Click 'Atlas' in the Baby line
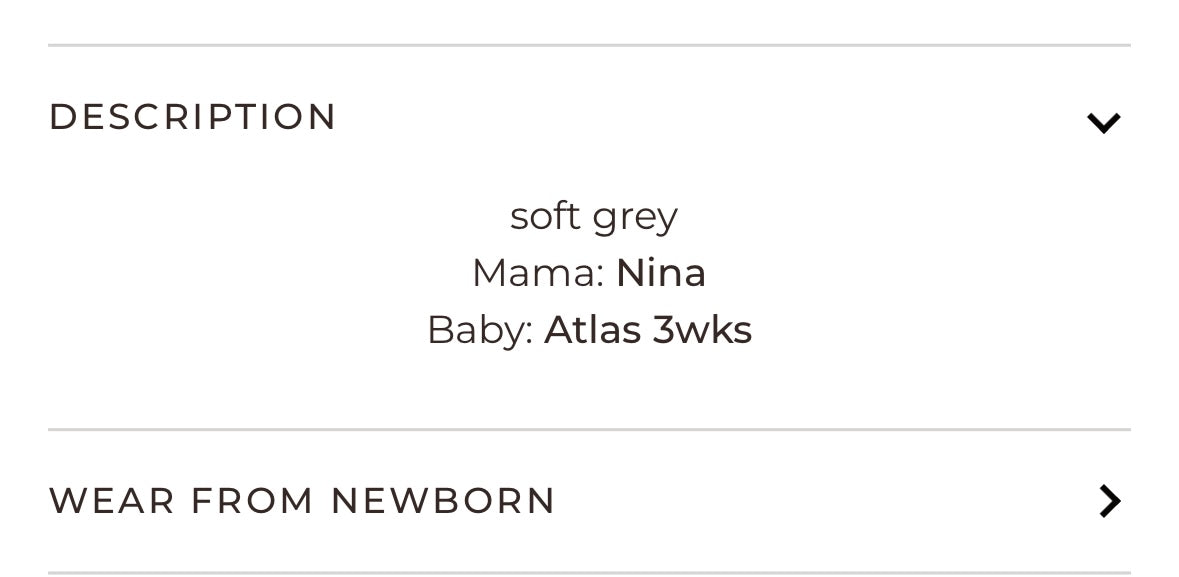 [x=593, y=329]
